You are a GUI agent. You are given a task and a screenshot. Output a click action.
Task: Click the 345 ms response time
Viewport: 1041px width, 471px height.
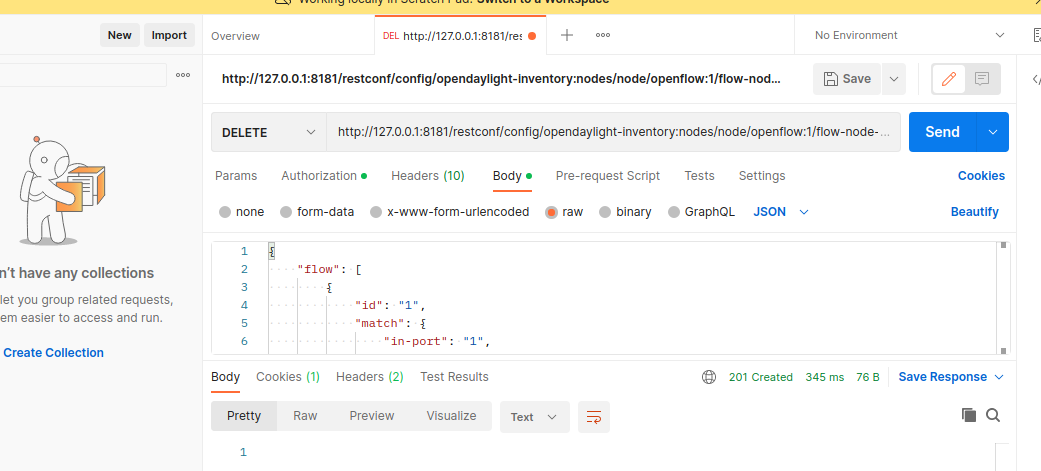[x=825, y=377]
